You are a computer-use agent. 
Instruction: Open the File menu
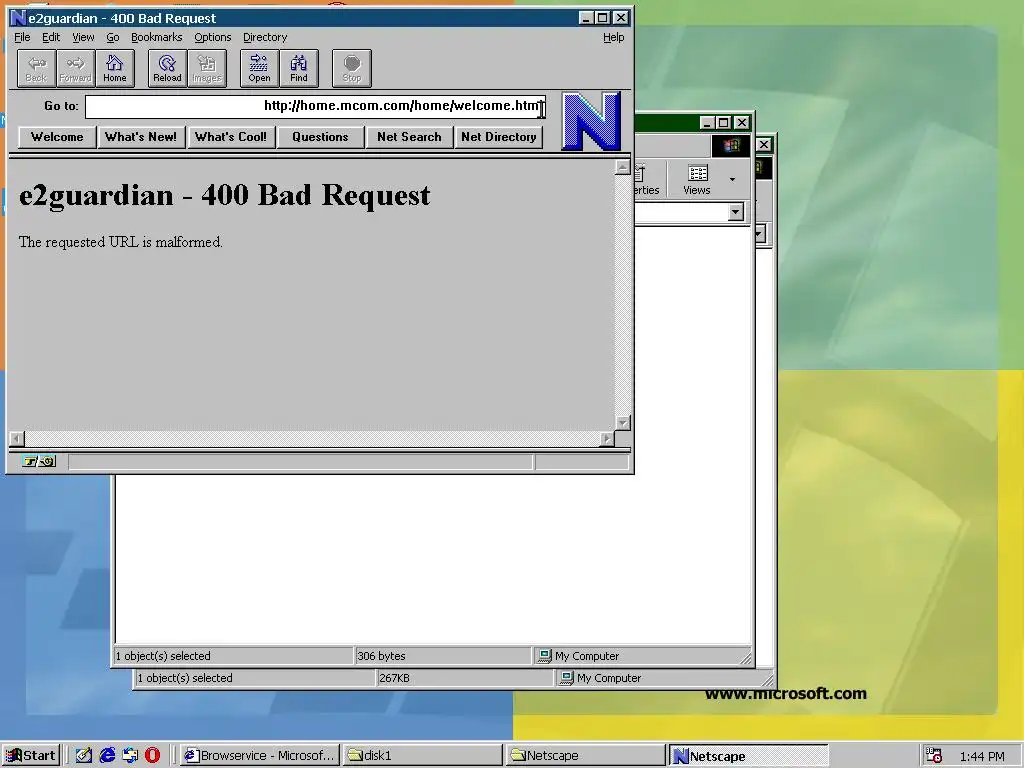22,37
